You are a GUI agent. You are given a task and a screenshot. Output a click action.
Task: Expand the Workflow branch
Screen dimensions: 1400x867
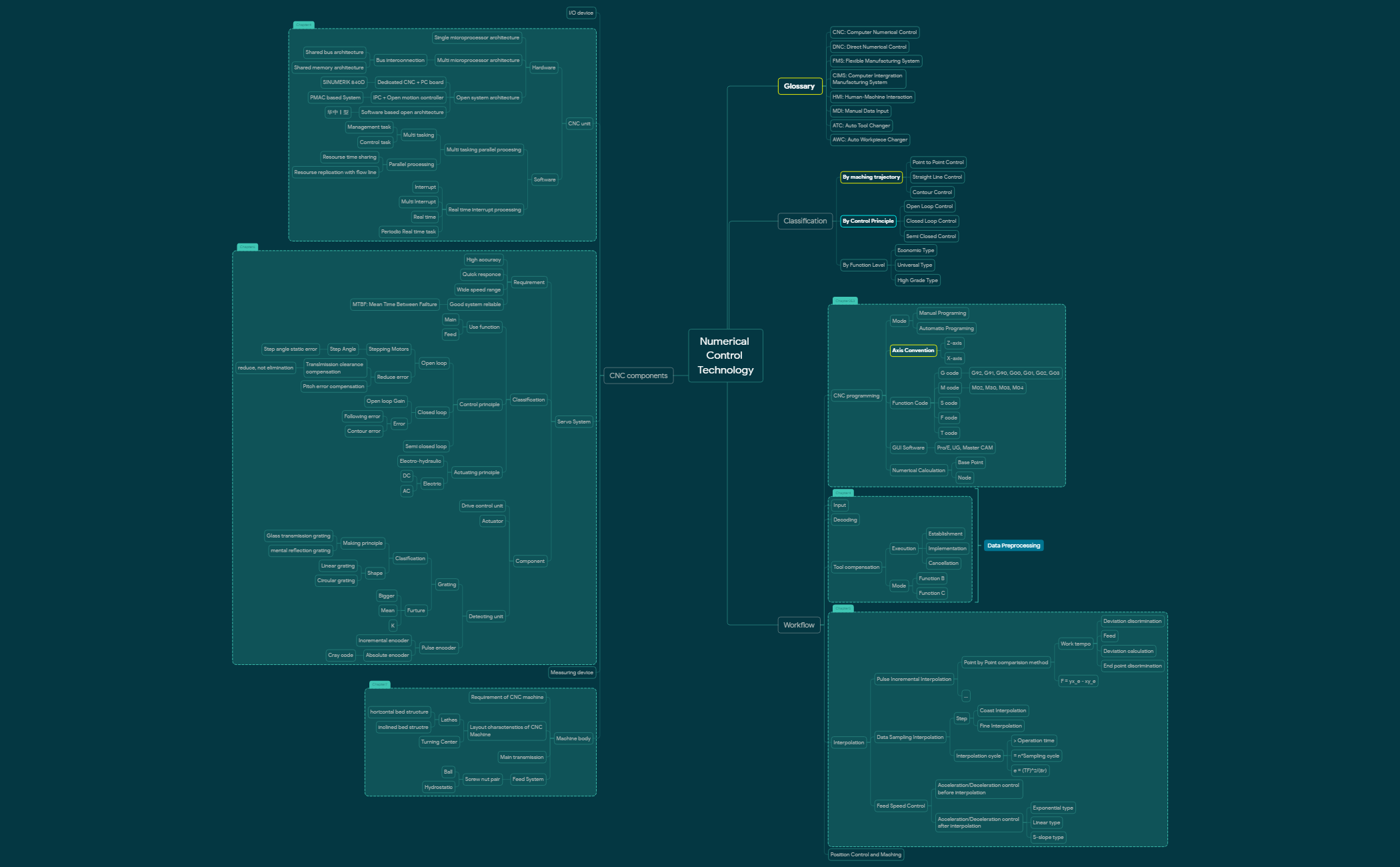(799, 625)
